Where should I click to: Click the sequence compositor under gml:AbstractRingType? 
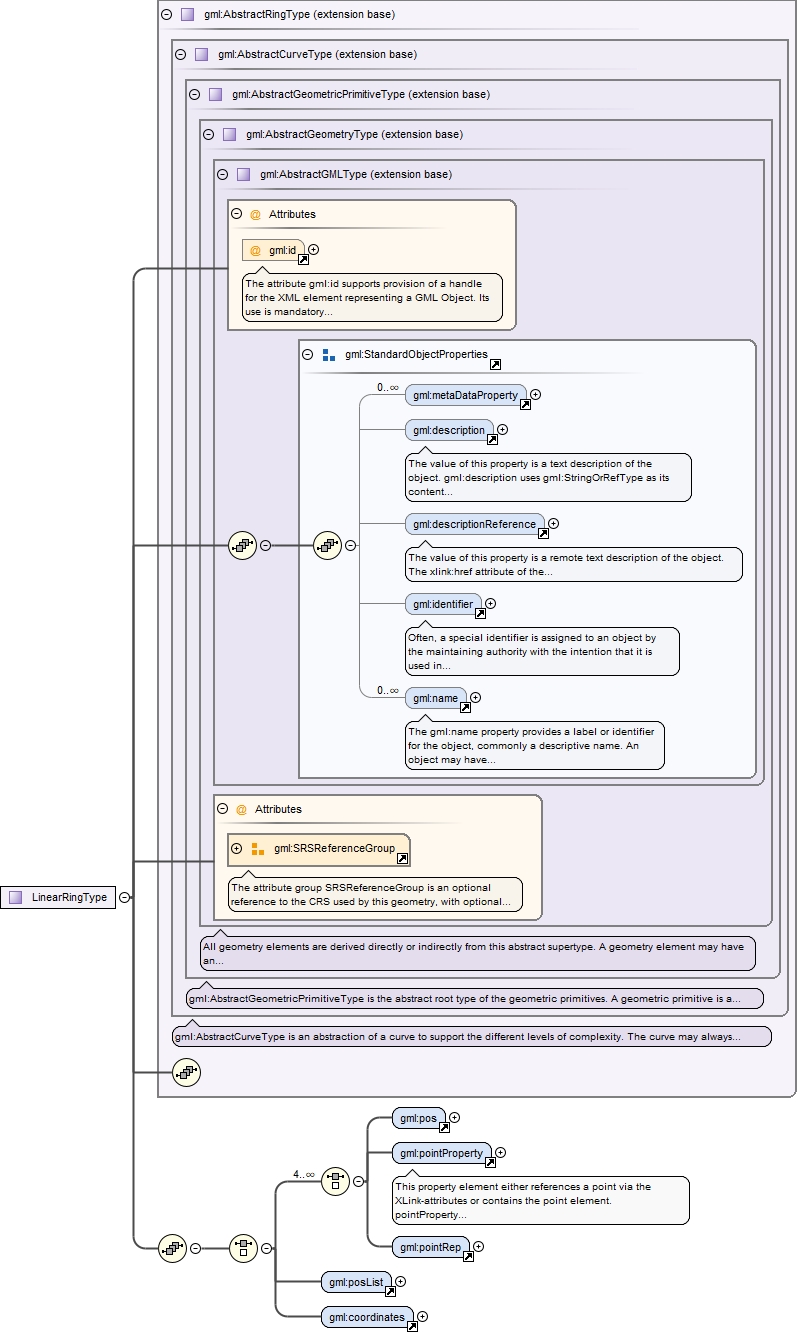[186, 1073]
